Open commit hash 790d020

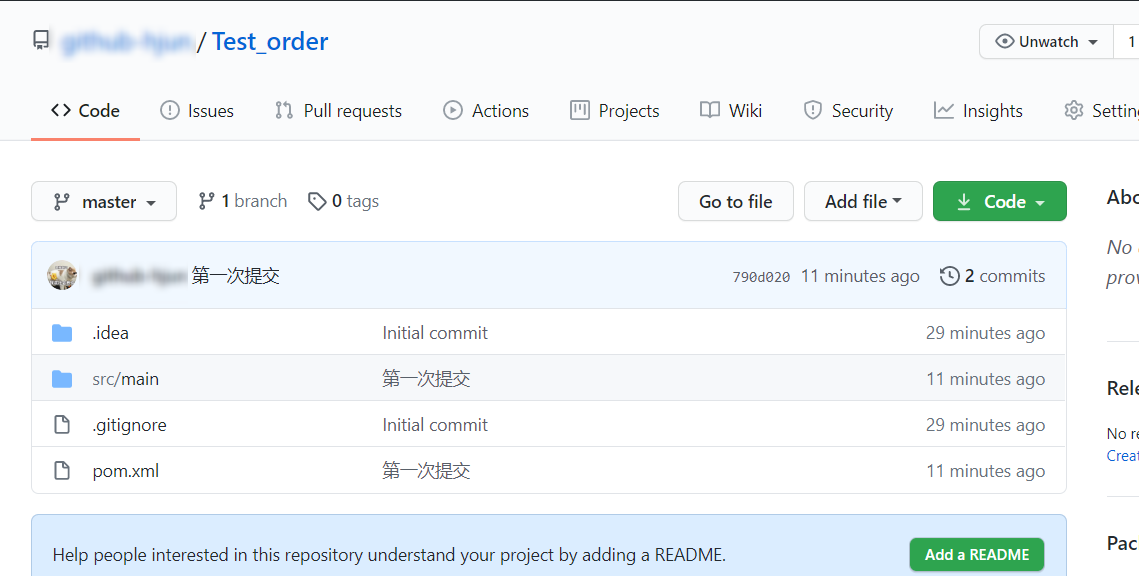click(761, 277)
